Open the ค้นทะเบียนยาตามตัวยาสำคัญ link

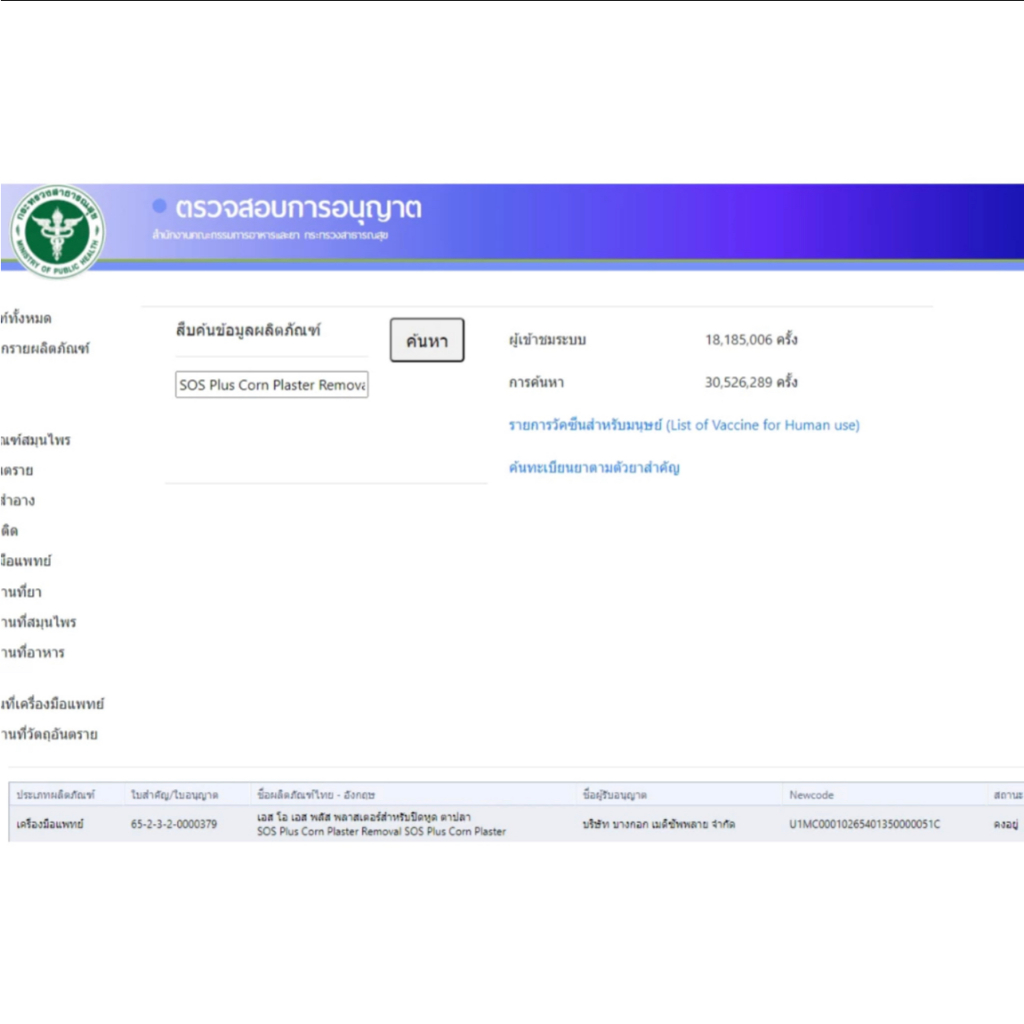coord(594,467)
